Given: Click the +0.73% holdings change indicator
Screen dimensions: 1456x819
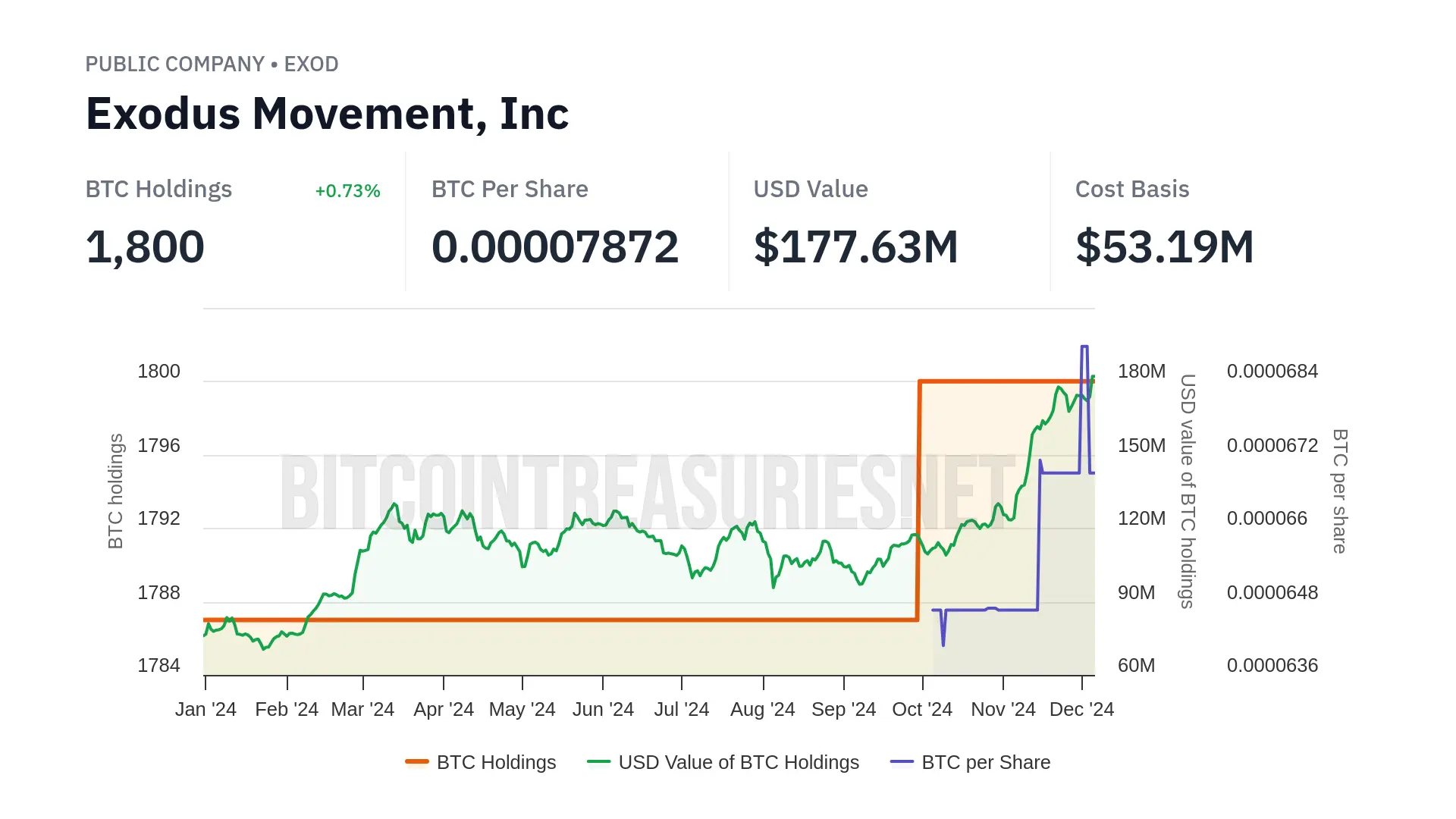Looking at the screenshot, I should coord(347,191).
